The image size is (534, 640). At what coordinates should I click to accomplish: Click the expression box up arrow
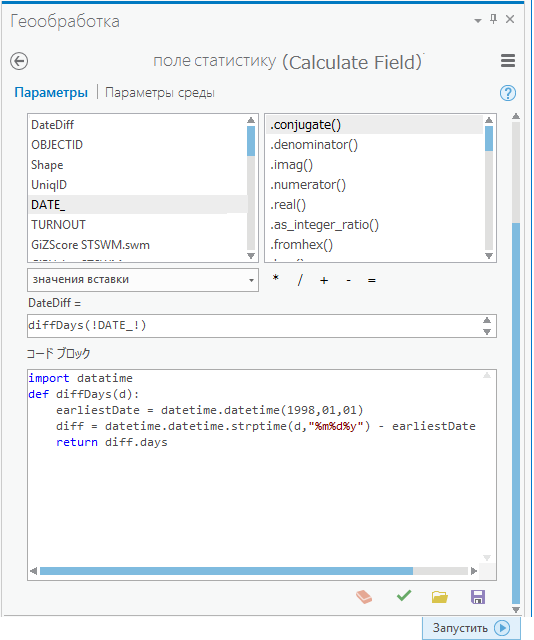pos(487,320)
